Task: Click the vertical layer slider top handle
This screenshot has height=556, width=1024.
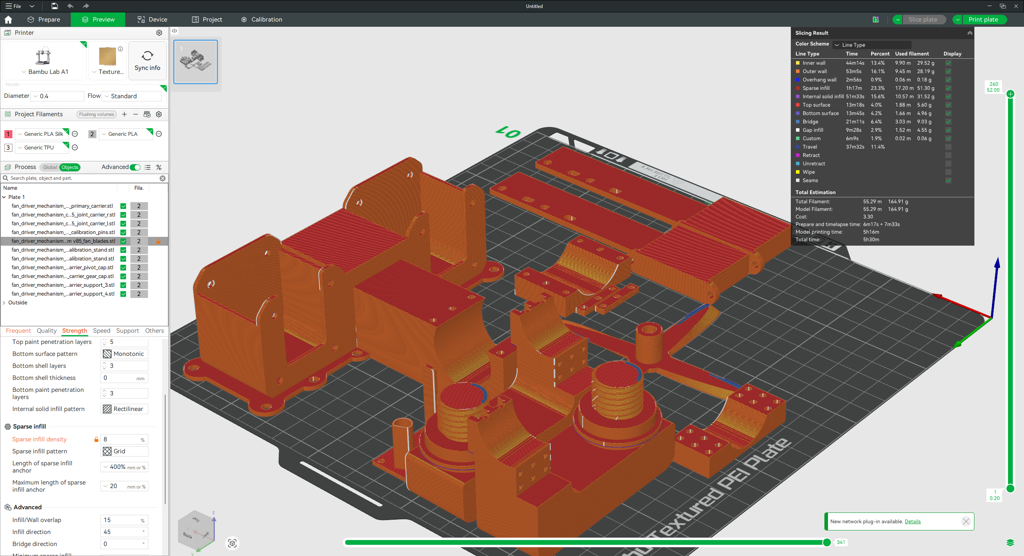Action: coord(1010,94)
